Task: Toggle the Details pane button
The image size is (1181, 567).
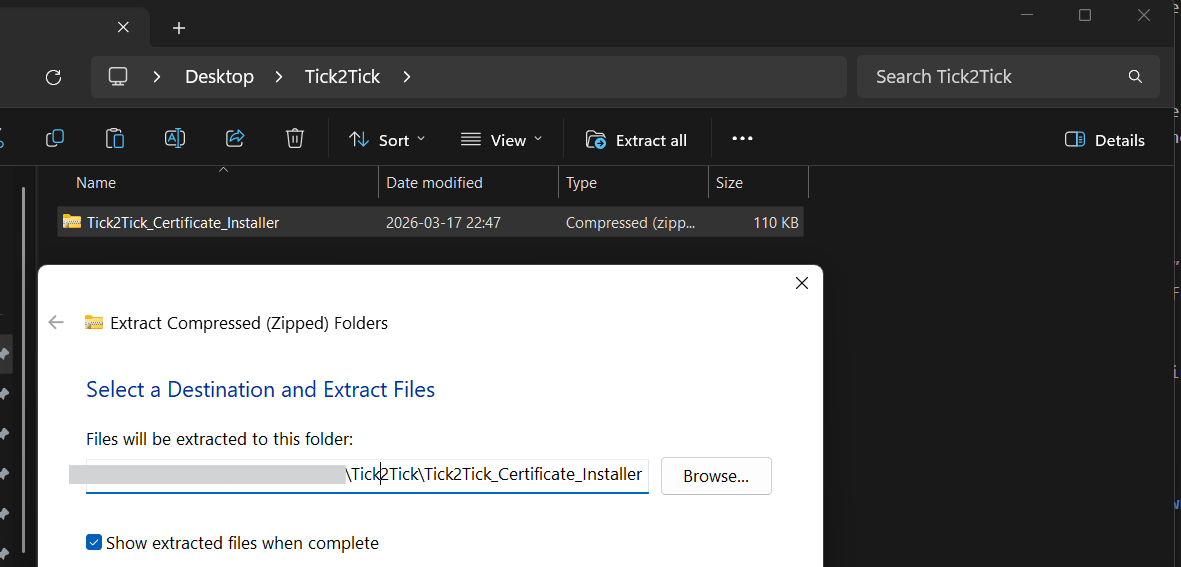Action: [x=1104, y=140]
